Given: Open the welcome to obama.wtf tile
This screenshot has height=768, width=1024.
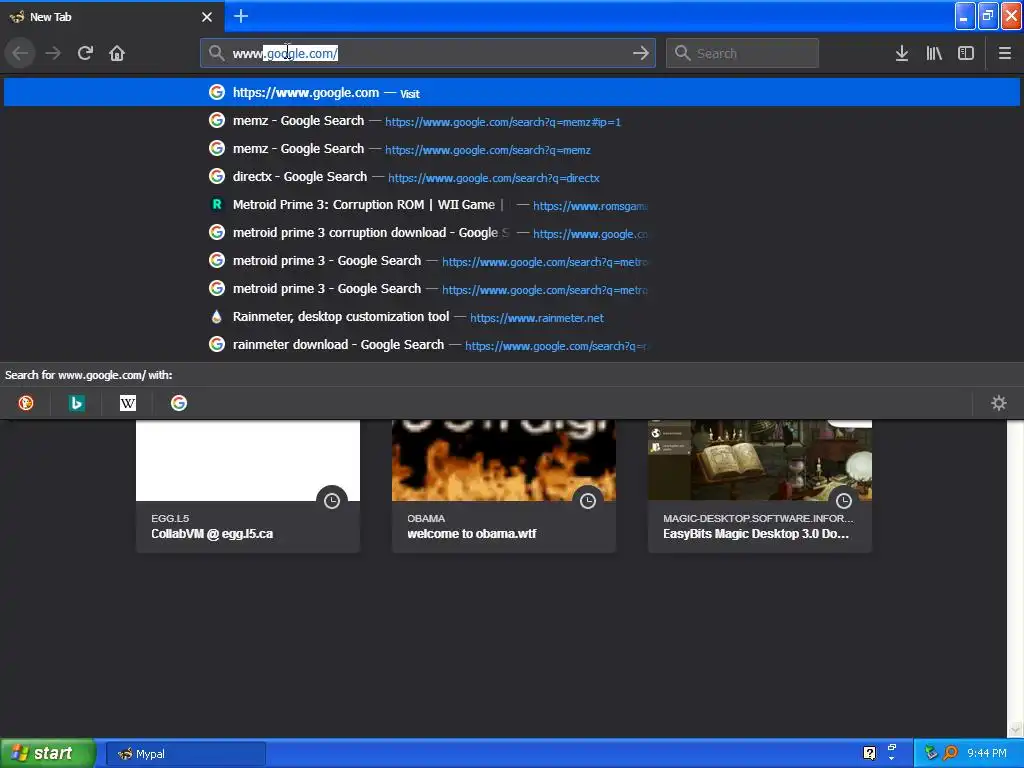Looking at the screenshot, I should pyautogui.click(x=504, y=486).
